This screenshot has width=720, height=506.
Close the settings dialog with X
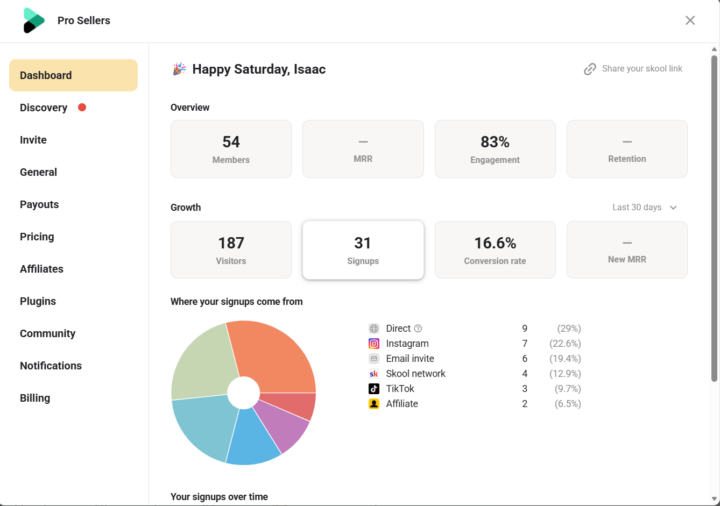click(x=690, y=20)
